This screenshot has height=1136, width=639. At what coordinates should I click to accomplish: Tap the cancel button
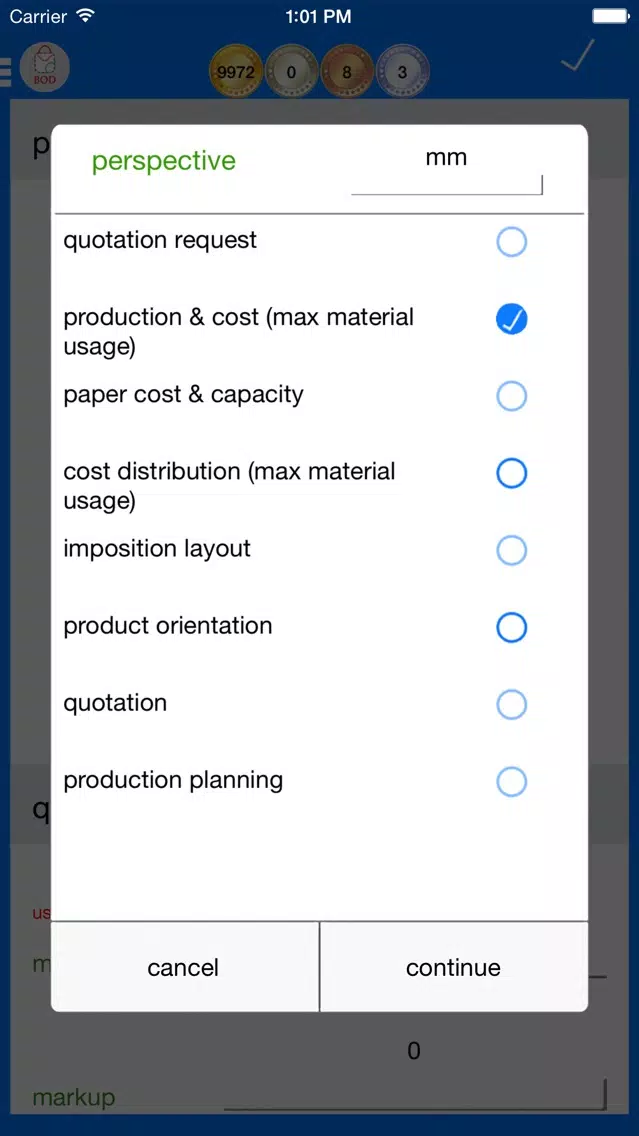pyautogui.click(x=184, y=967)
